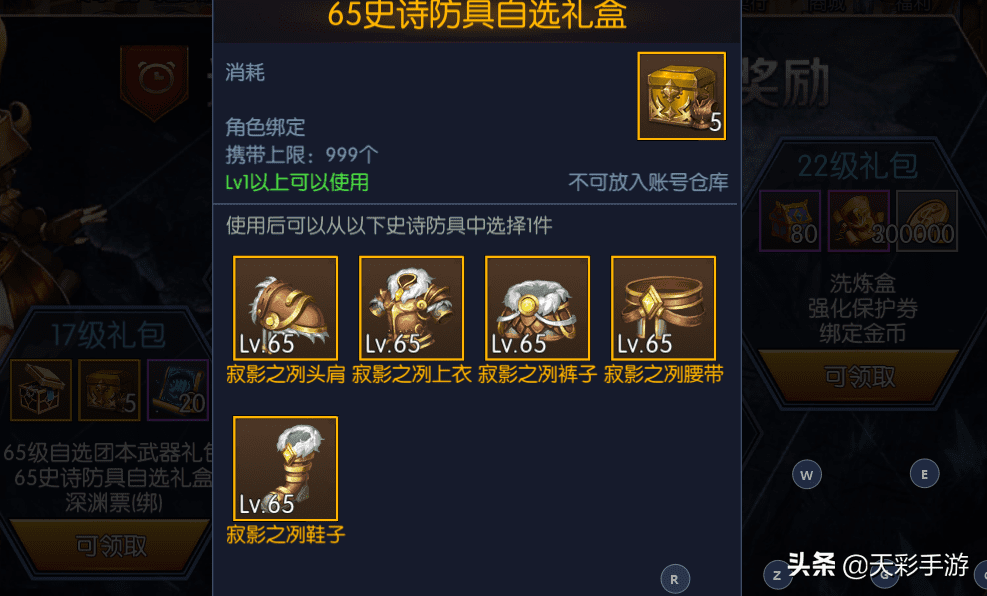Click the purple abyss ticket x20 icon

[x=178, y=390]
